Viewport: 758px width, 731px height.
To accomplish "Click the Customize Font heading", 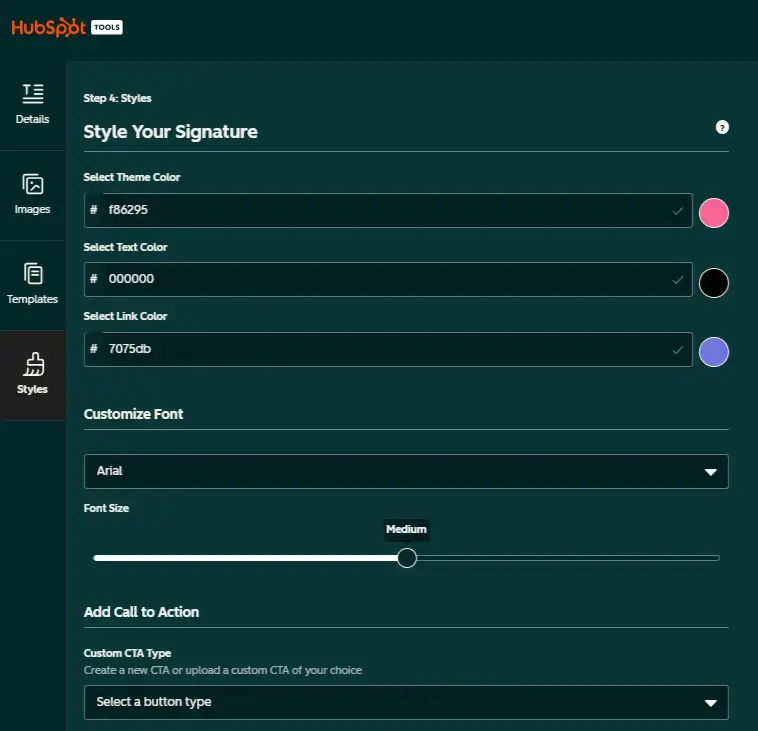I will tap(133, 414).
